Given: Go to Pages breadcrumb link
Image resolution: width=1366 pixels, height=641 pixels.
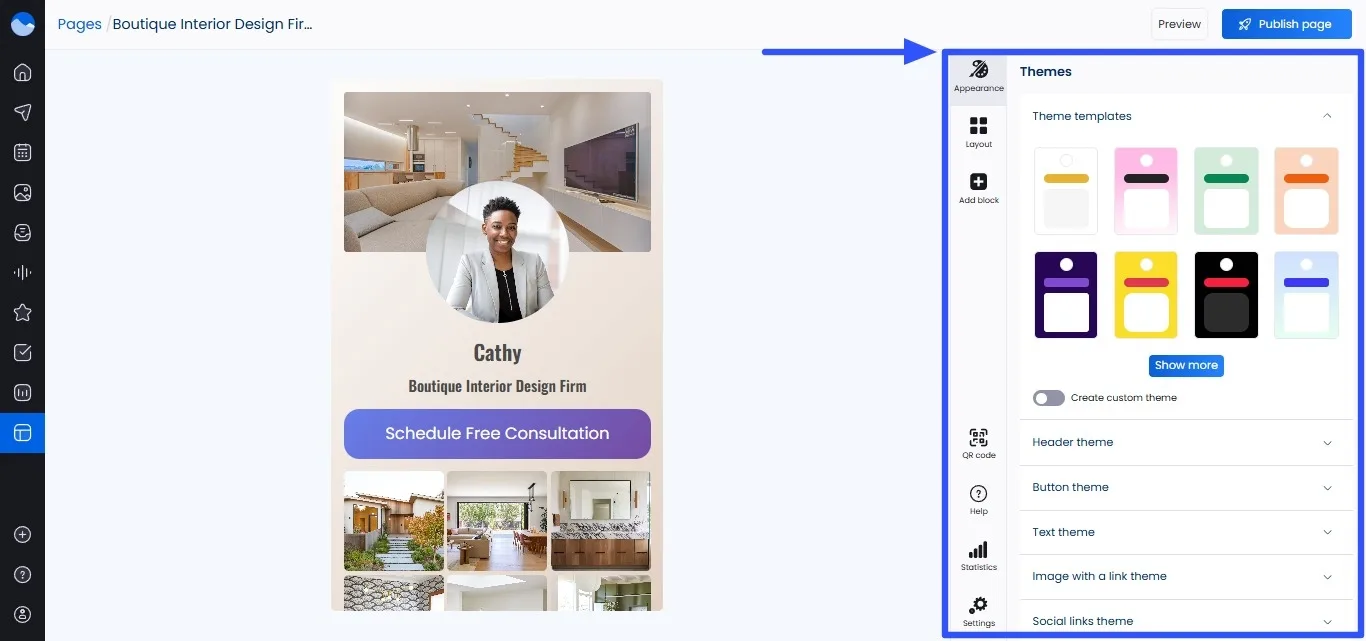Looking at the screenshot, I should tap(79, 24).
